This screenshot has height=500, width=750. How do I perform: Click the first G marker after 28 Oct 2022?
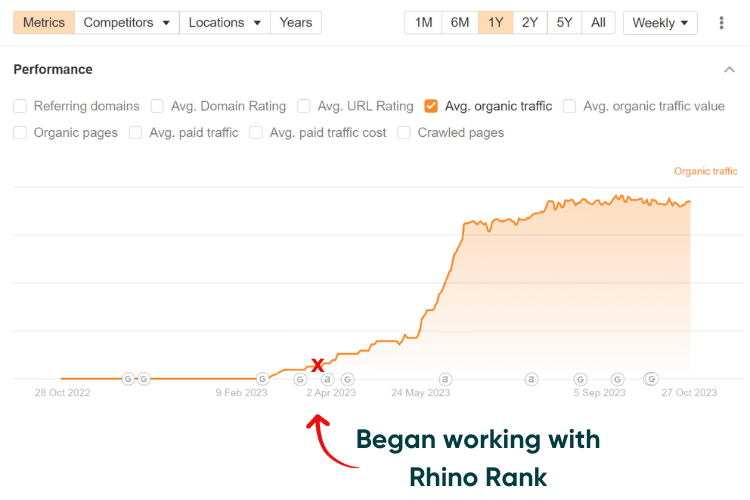128,379
